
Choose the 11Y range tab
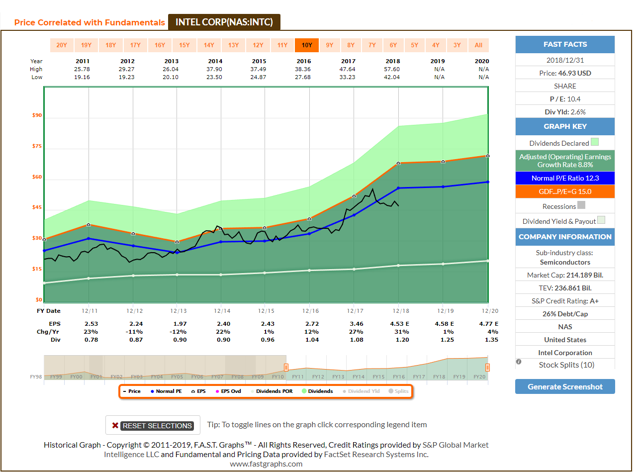click(282, 45)
